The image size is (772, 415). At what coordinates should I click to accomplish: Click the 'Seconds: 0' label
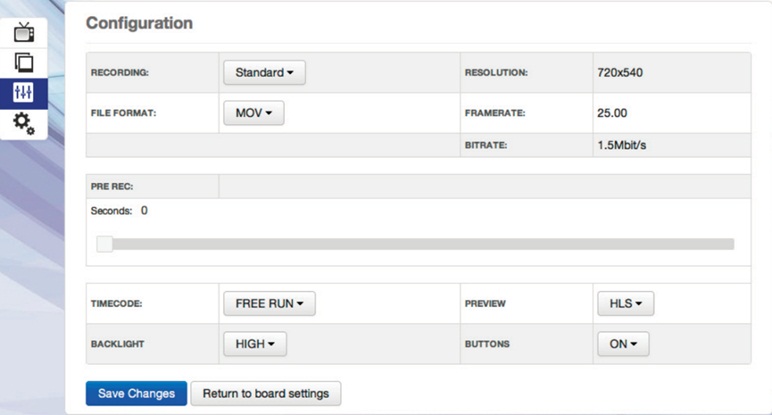click(x=119, y=211)
